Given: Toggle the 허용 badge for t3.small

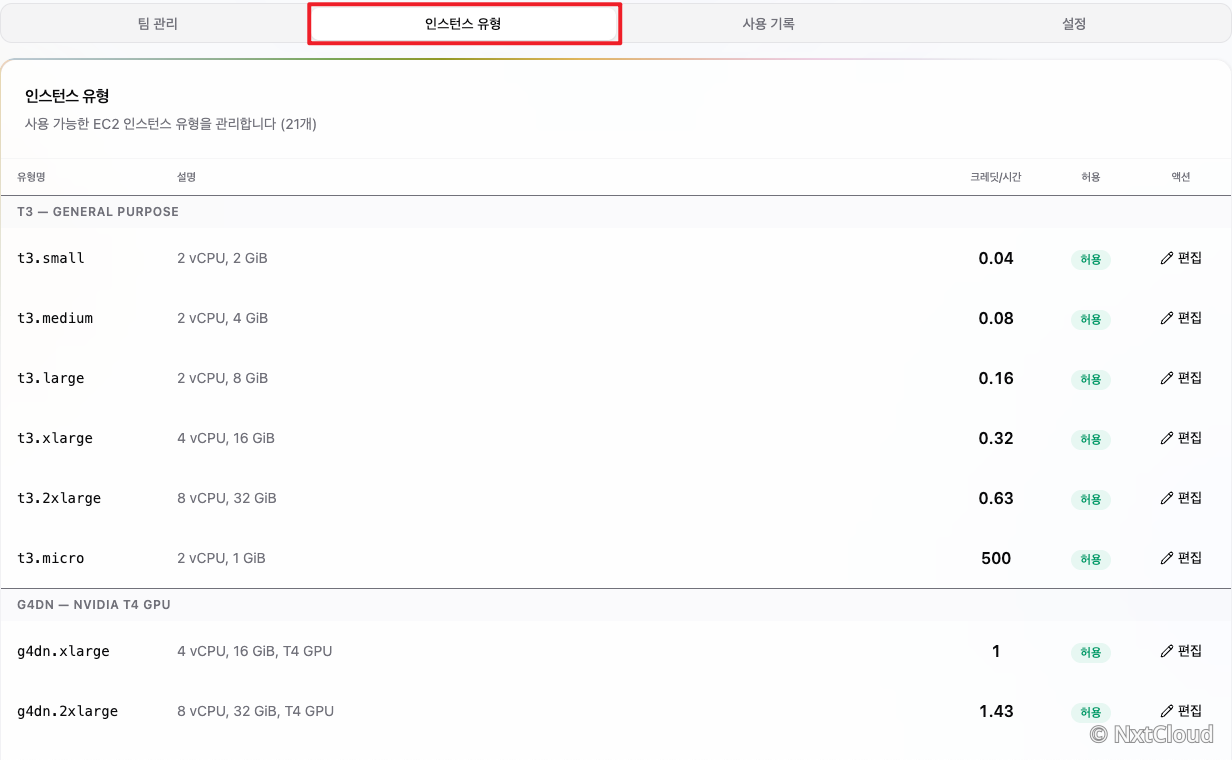Looking at the screenshot, I should tap(1090, 260).
